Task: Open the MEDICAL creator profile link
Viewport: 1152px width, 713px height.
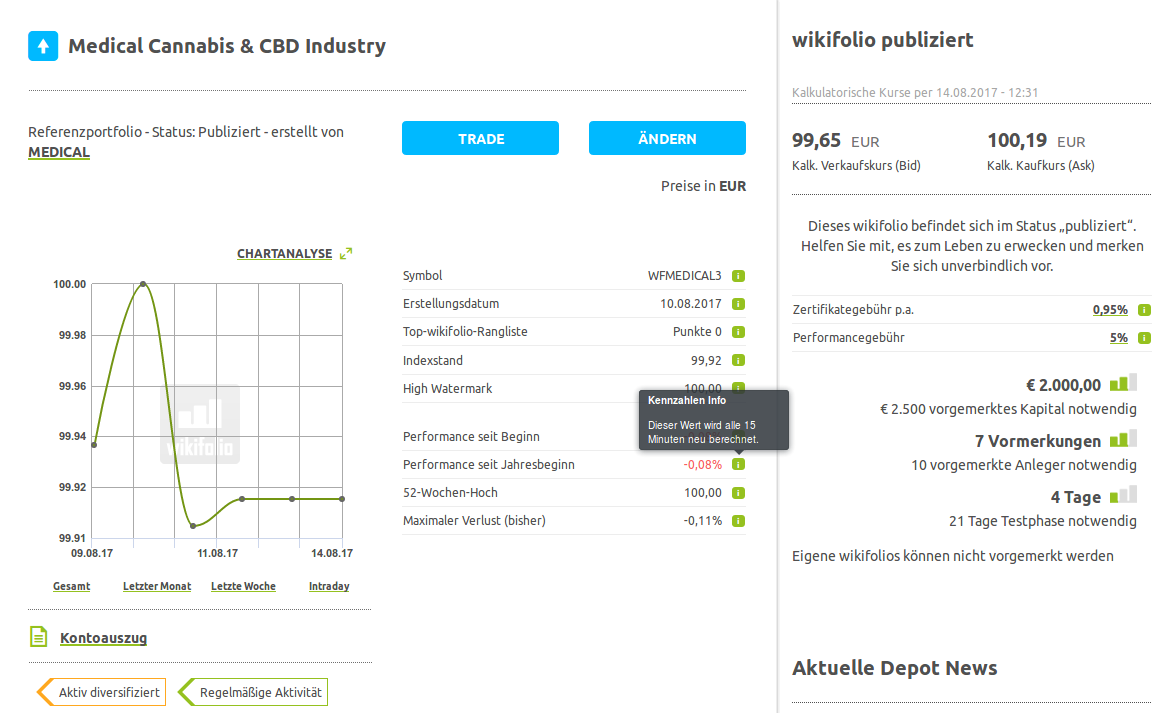Action: tap(59, 153)
